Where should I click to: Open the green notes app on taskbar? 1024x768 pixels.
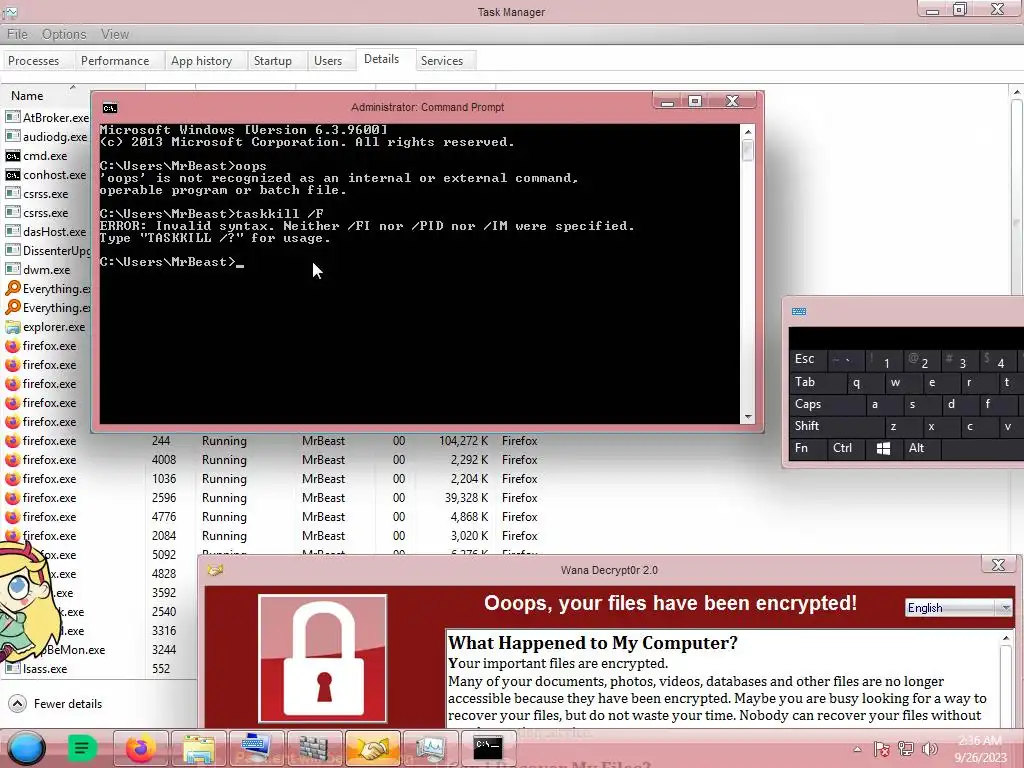(x=82, y=748)
